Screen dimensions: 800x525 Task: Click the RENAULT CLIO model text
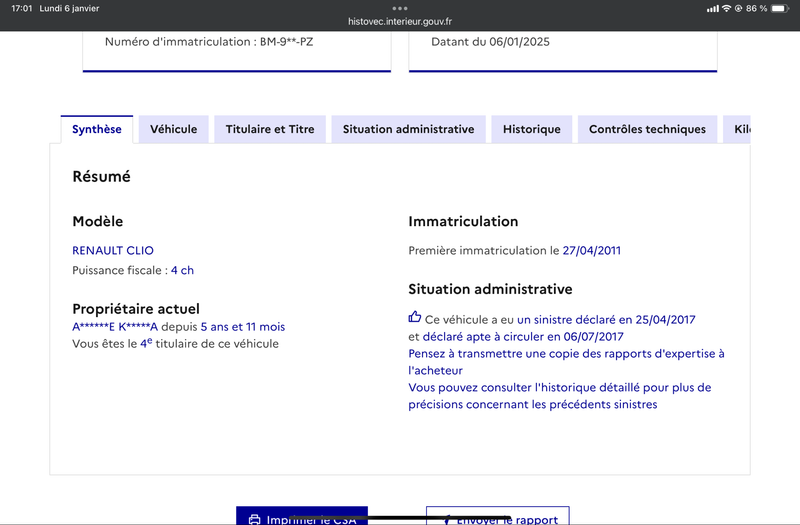point(113,251)
